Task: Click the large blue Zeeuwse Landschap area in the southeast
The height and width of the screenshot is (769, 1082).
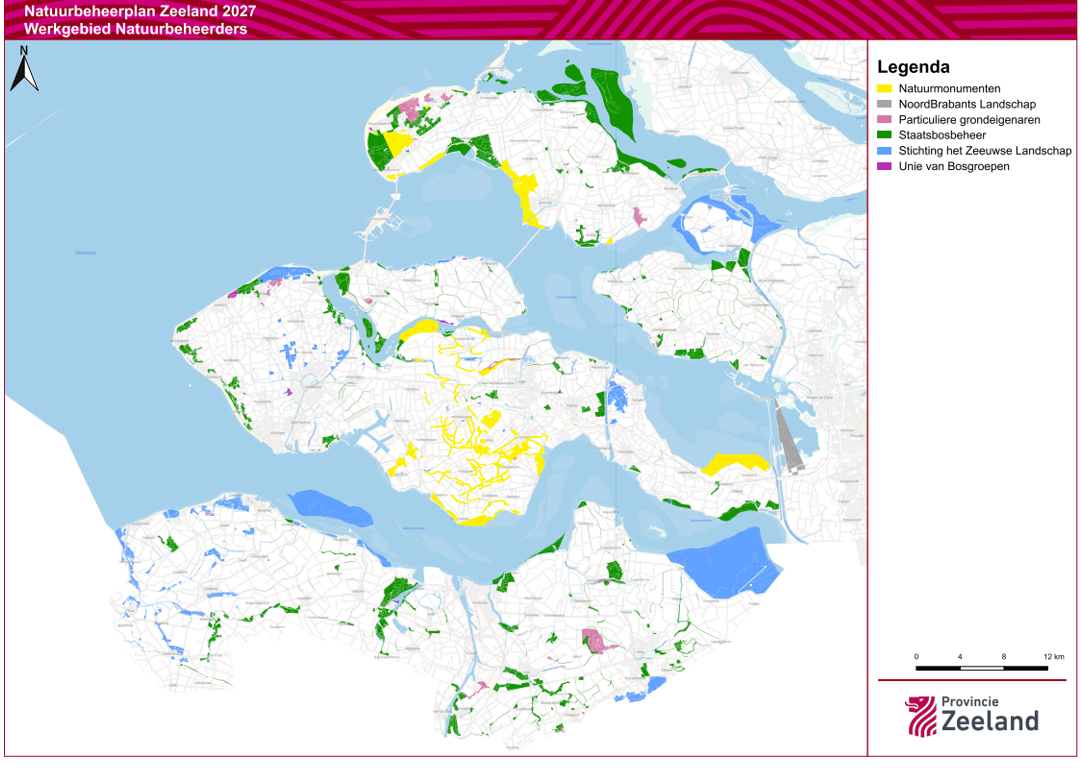Action: pyautogui.click(x=728, y=563)
